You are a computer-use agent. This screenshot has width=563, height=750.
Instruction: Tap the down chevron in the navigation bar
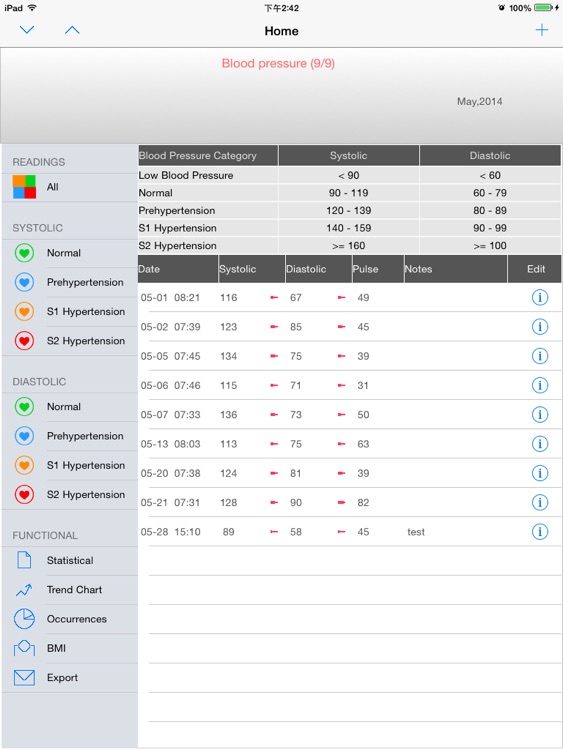click(x=27, y=30)
